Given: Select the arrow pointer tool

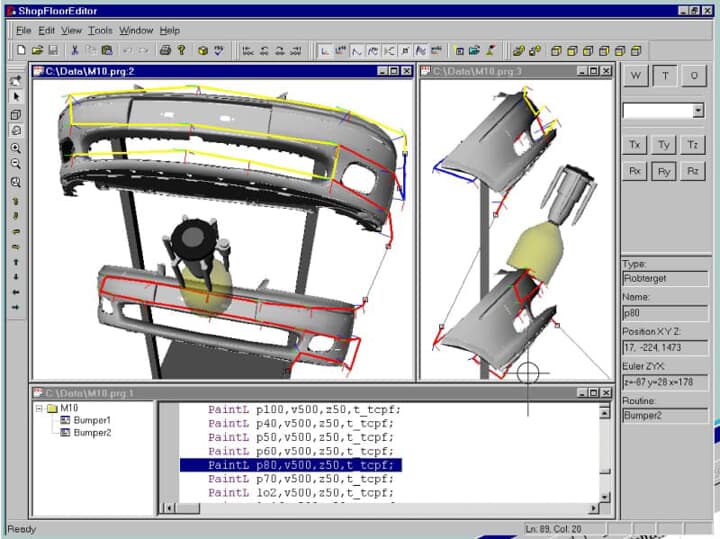Looking at the screenshot, I should [x=16, y=97].
